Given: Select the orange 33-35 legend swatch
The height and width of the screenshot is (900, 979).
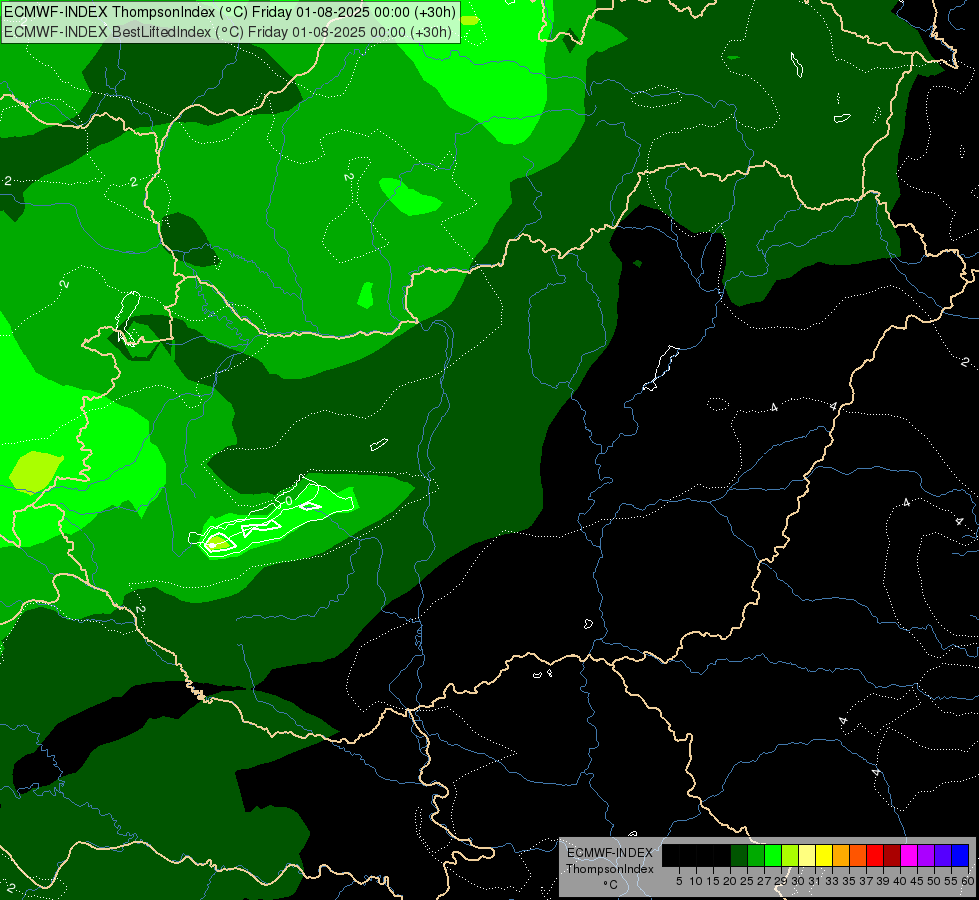Looking at the screenshot, I should [x=841, y=855].
